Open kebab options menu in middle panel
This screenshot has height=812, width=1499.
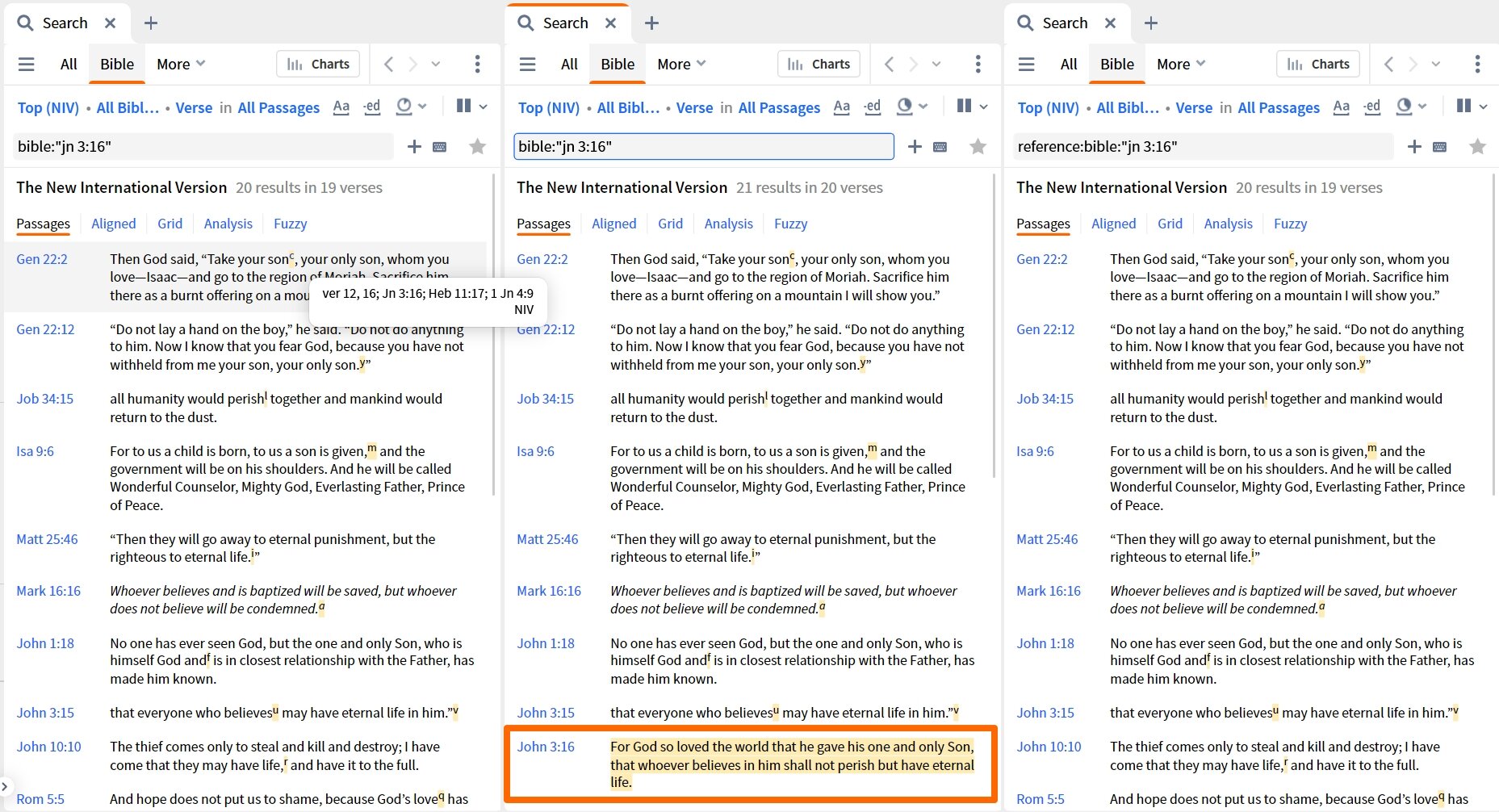pos(978,64)
